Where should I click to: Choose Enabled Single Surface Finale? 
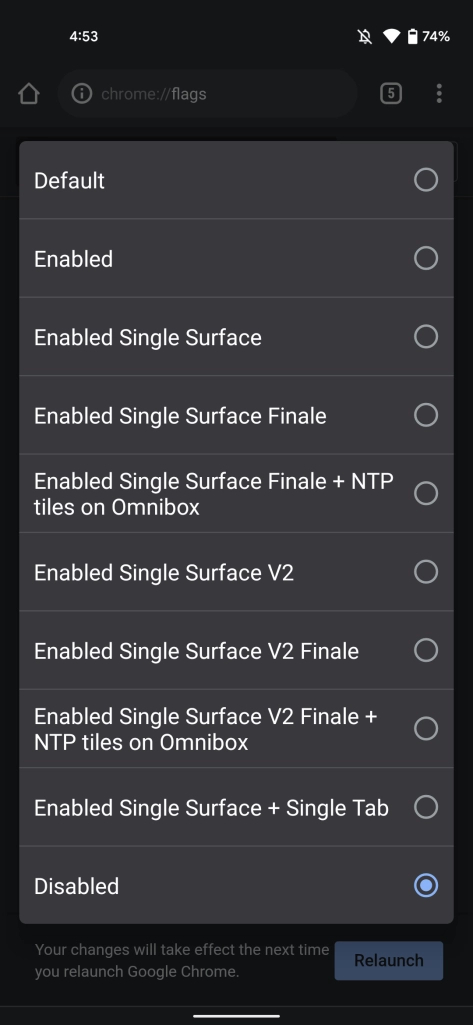click(x=236, y=415)
